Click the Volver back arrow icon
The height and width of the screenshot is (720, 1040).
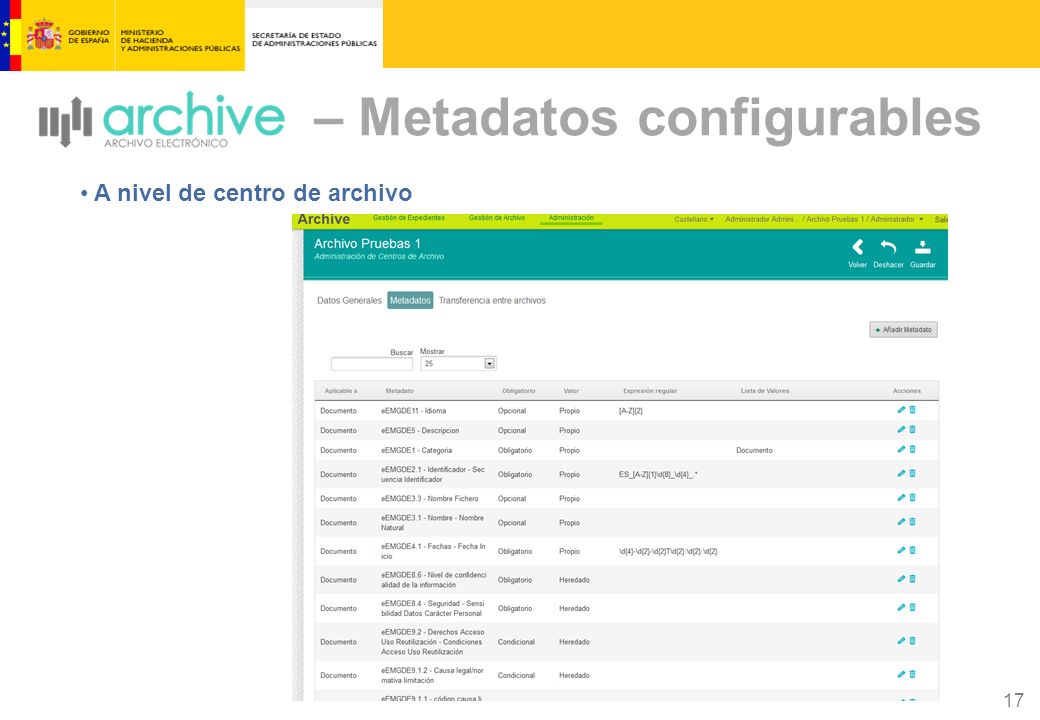(x=858, y=247)
